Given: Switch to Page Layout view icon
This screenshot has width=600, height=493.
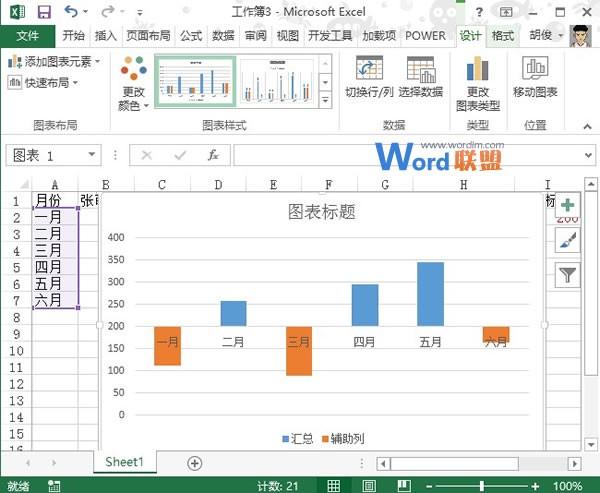Looking at the screenshot, I should 369,485.
